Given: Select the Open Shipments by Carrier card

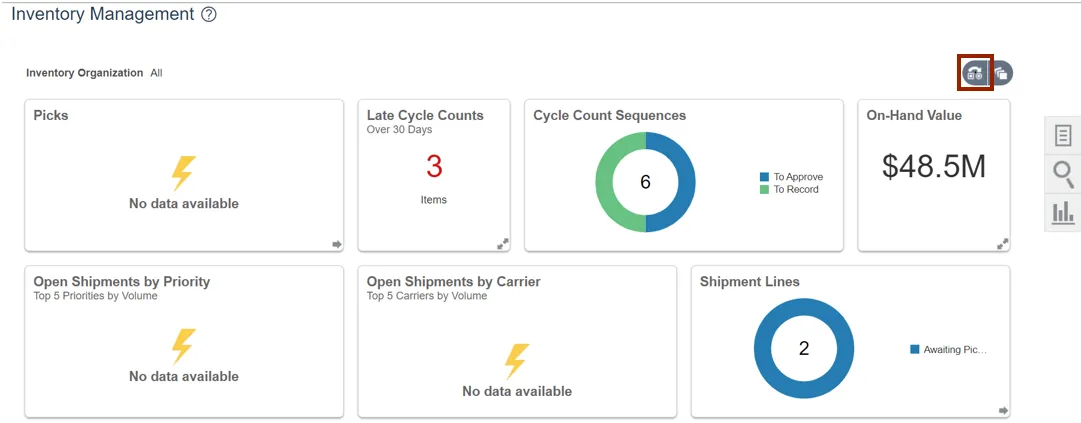Looking at the screenshot, I should [517, 340].
